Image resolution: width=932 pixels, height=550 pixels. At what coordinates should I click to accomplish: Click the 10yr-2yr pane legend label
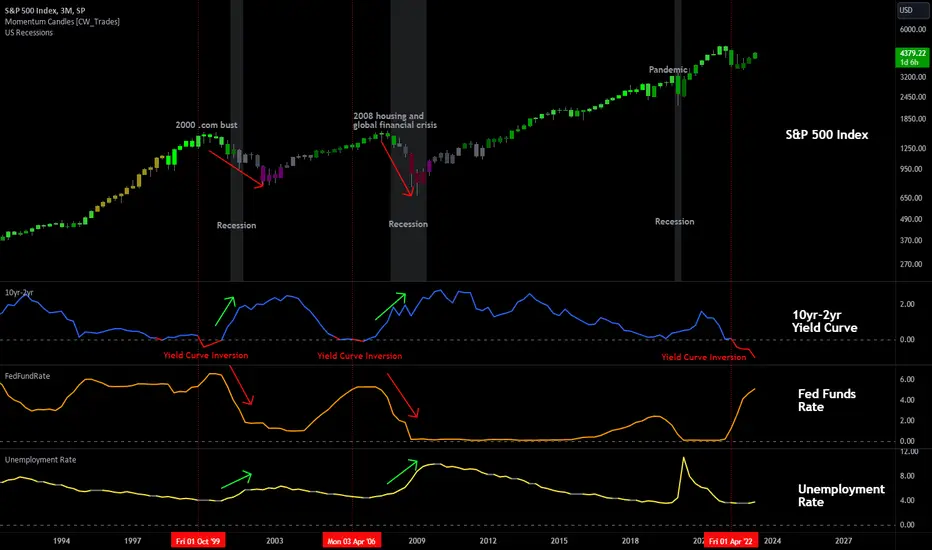coord(19,293)
